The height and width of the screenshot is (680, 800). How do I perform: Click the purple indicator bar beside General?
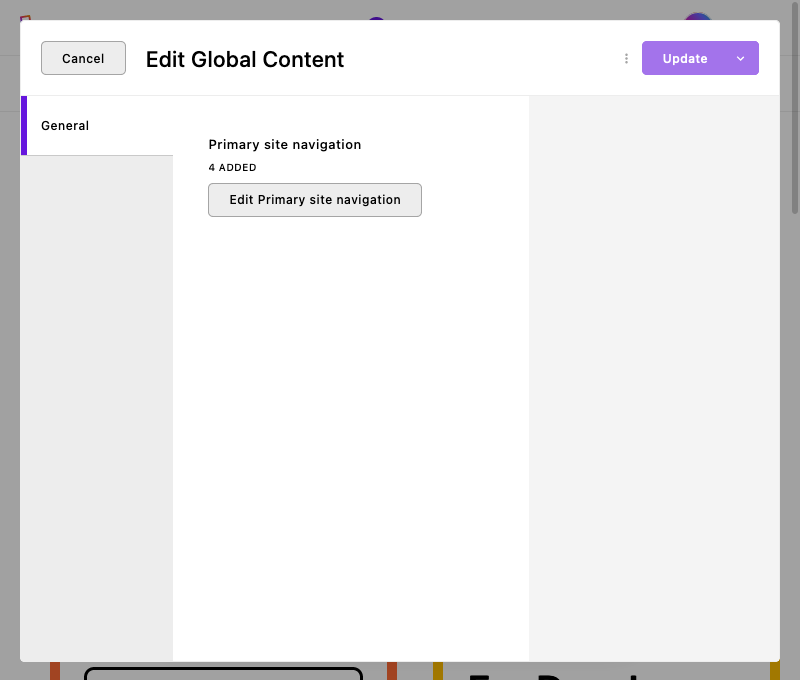click(24, 126)
